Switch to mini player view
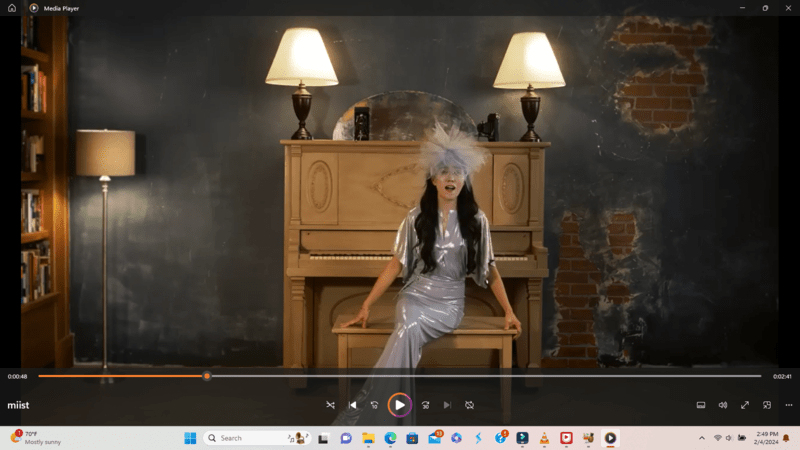This screenshot has height=450, width=800. (x=767, y=405)
